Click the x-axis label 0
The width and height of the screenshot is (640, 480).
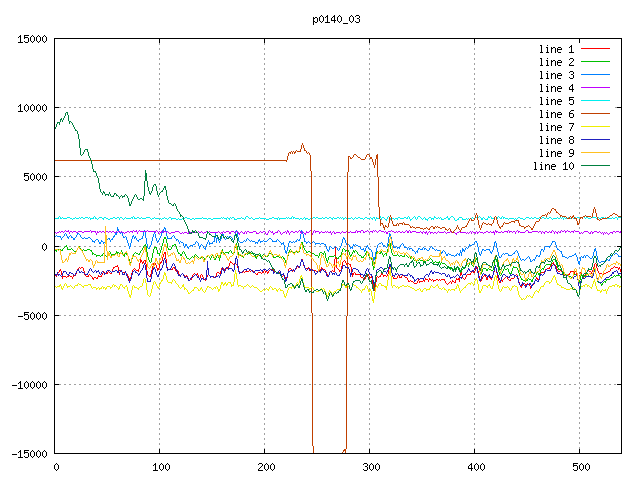coord(56,467)
